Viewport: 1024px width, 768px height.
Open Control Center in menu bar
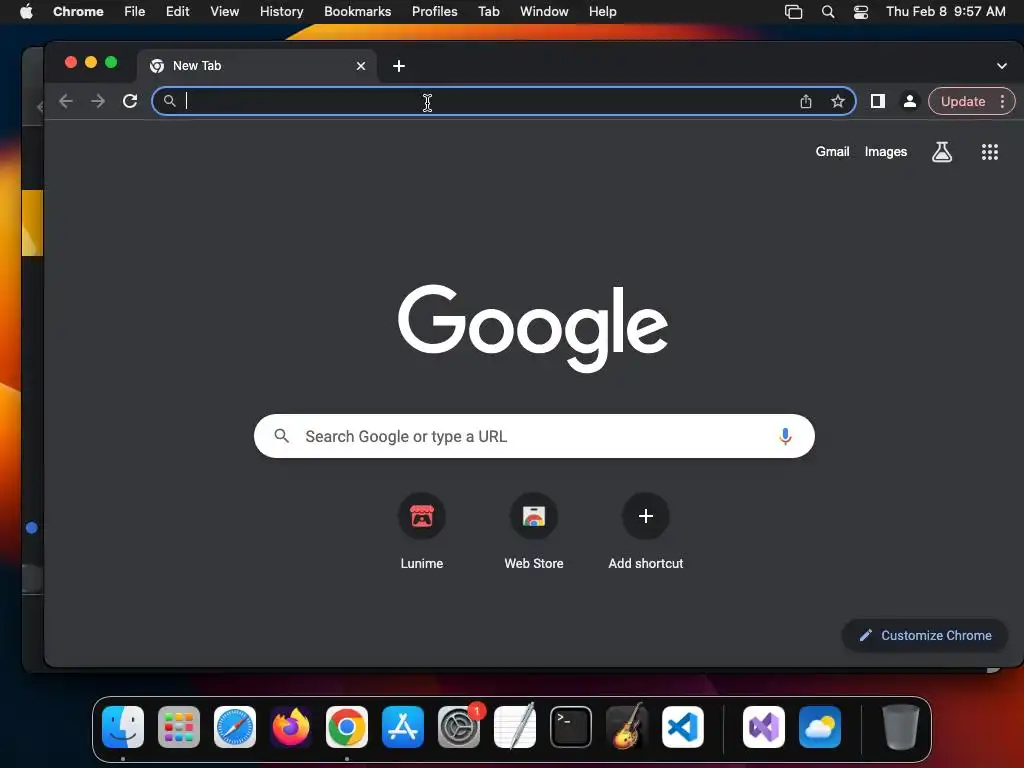(861, 11)
